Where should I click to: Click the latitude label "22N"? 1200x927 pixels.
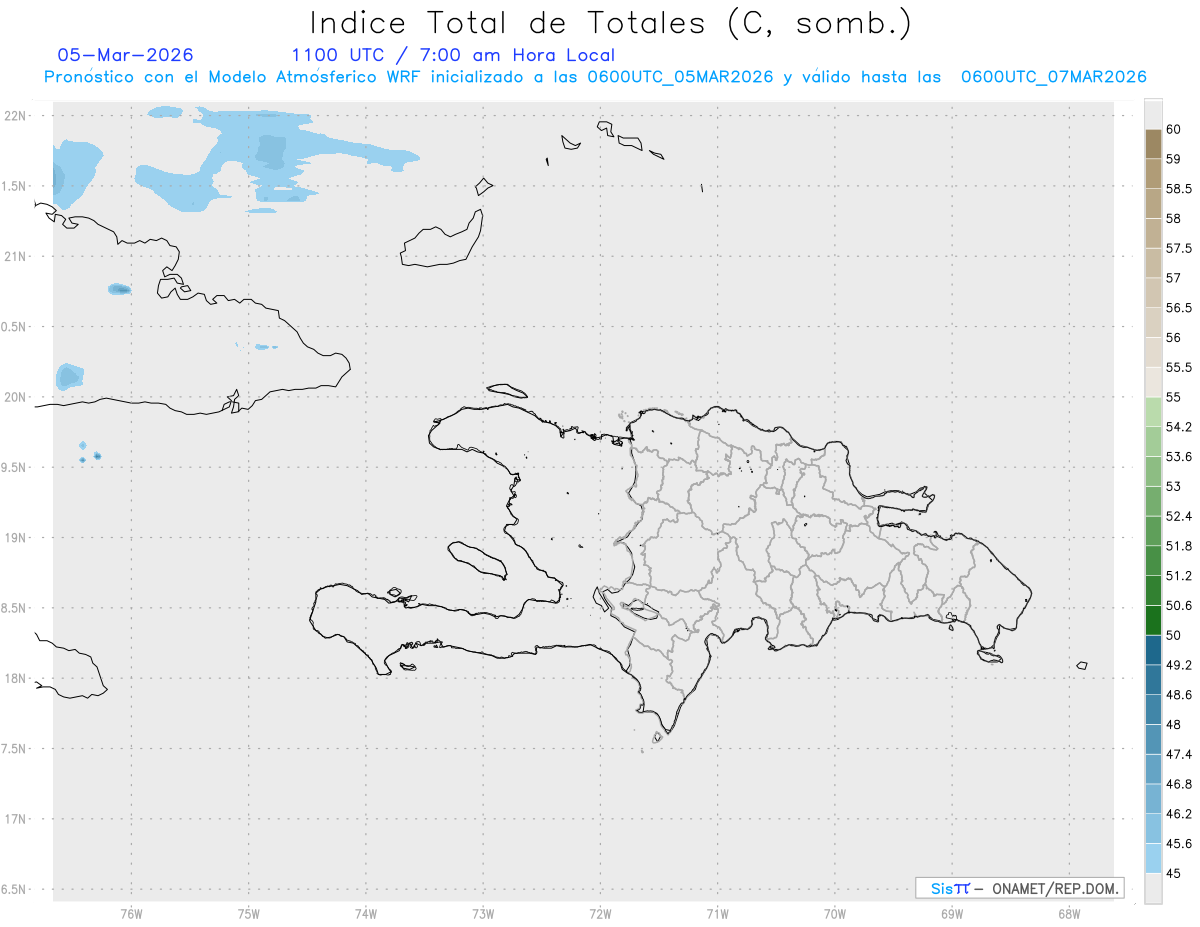[x=17, y=115]
